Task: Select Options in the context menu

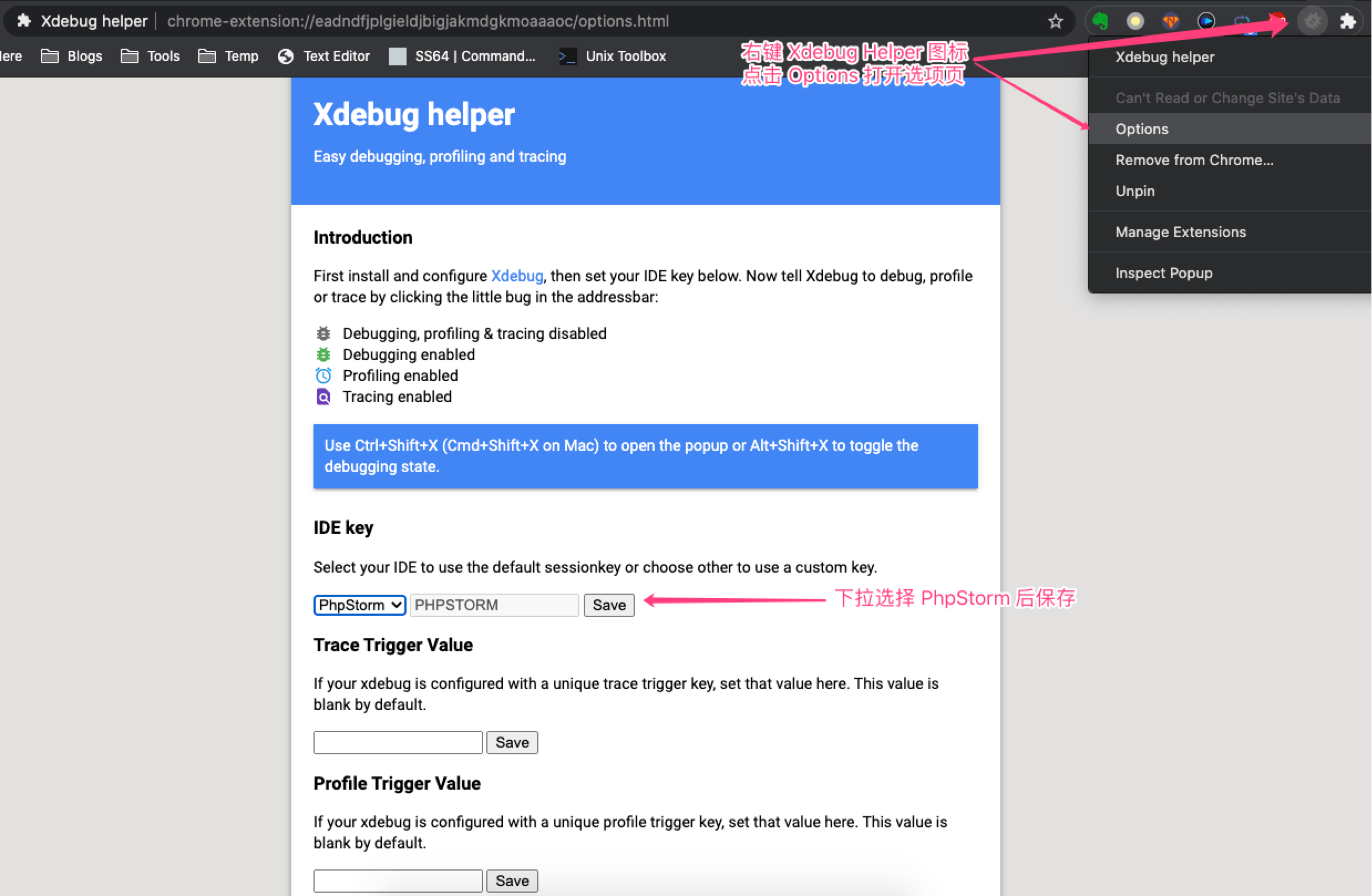Action: click(1230, 129)
